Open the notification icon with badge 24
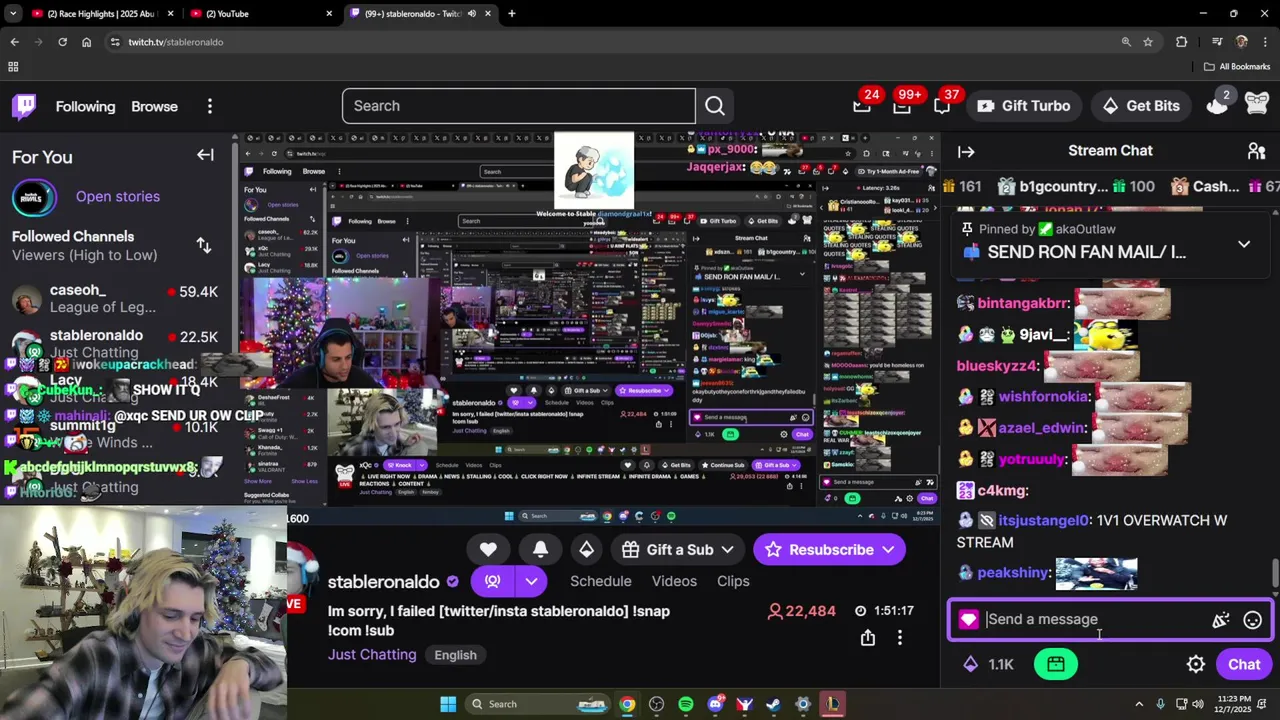This screenshot has width=1280, height=720. pyautogui.click(x=862, y=105)
